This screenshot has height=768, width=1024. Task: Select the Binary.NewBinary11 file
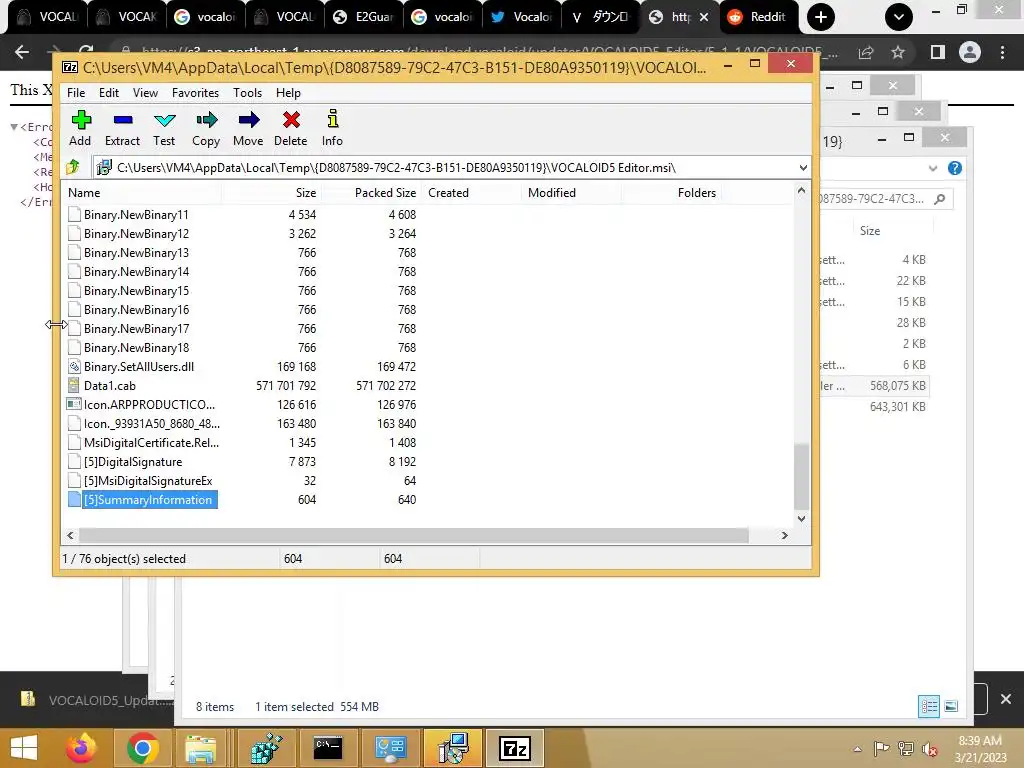[136, 215]
